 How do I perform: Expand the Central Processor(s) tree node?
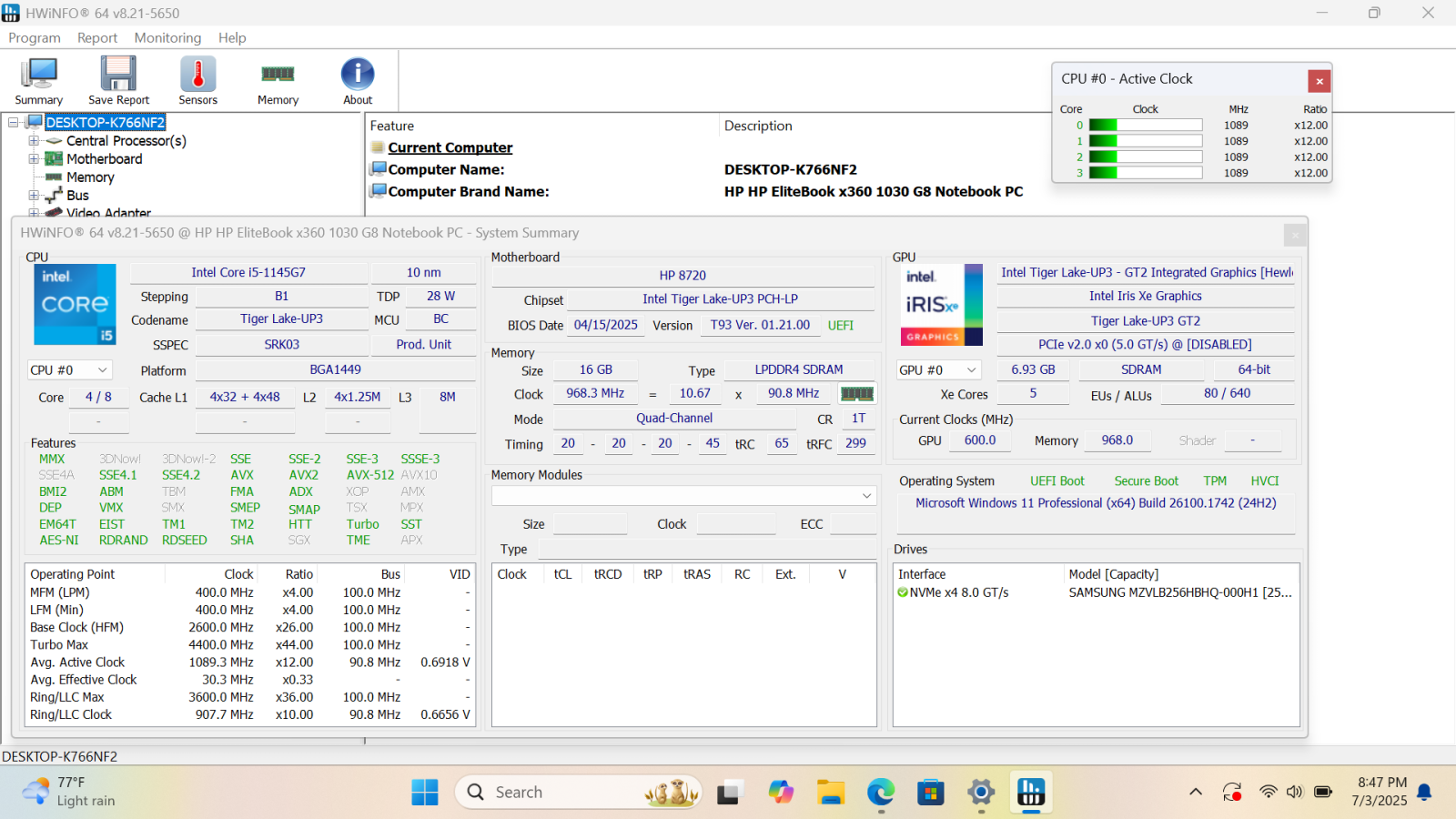34,141
